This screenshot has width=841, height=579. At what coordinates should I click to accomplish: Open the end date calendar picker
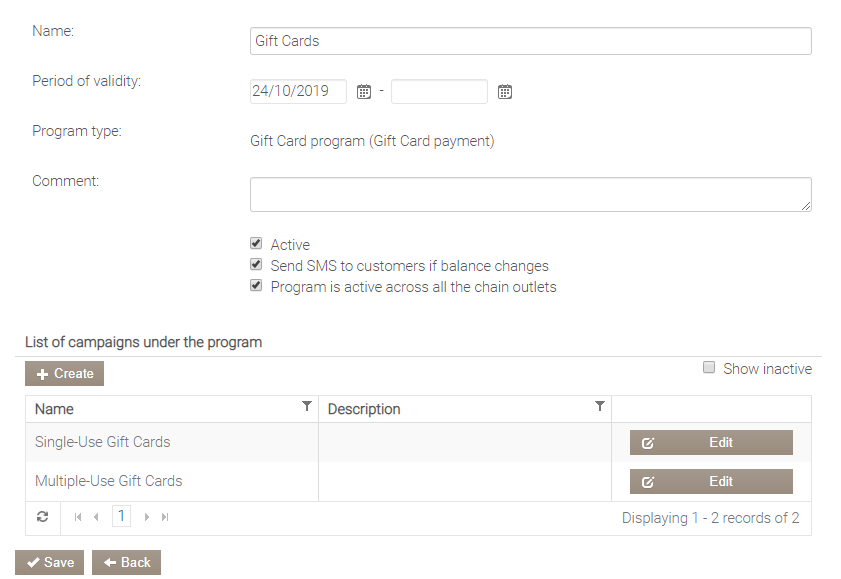click(505, 92)
